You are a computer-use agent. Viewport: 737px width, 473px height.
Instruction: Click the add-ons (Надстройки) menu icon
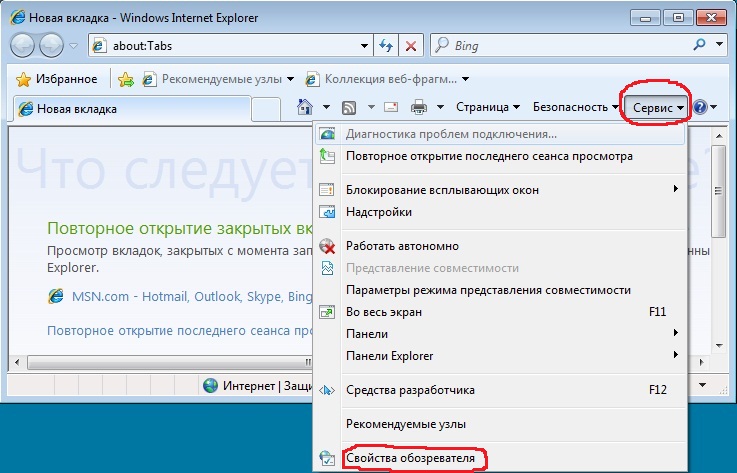tap(327, 212)
